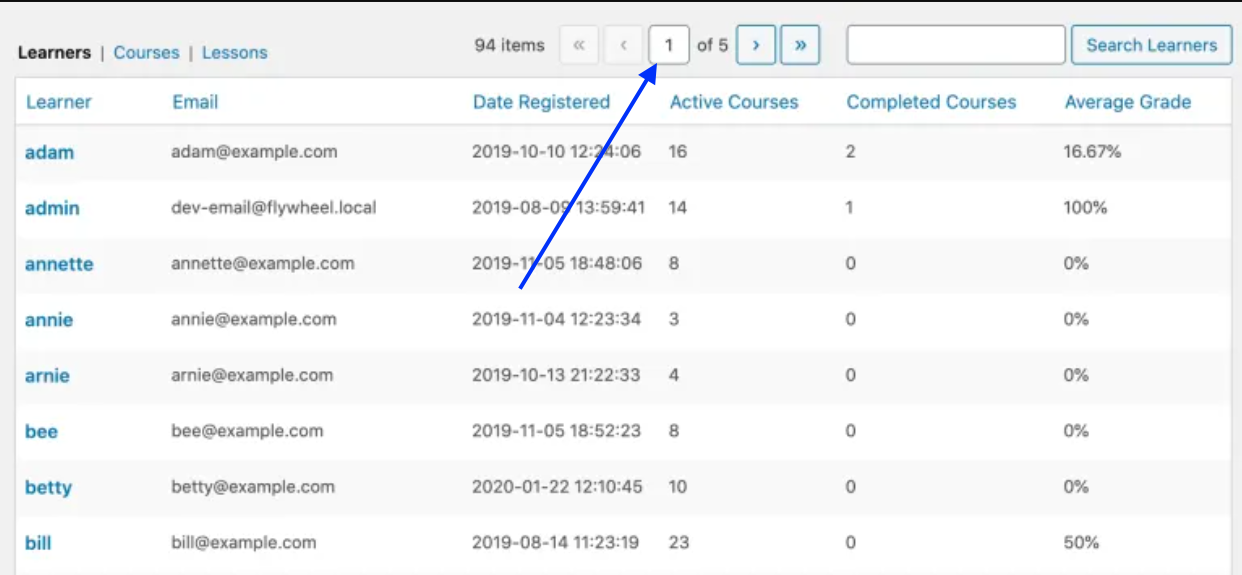Click the date 2019-10-10 12:24:06
Viewport: 1242px width, 575px height.
[x=556, y=152]
